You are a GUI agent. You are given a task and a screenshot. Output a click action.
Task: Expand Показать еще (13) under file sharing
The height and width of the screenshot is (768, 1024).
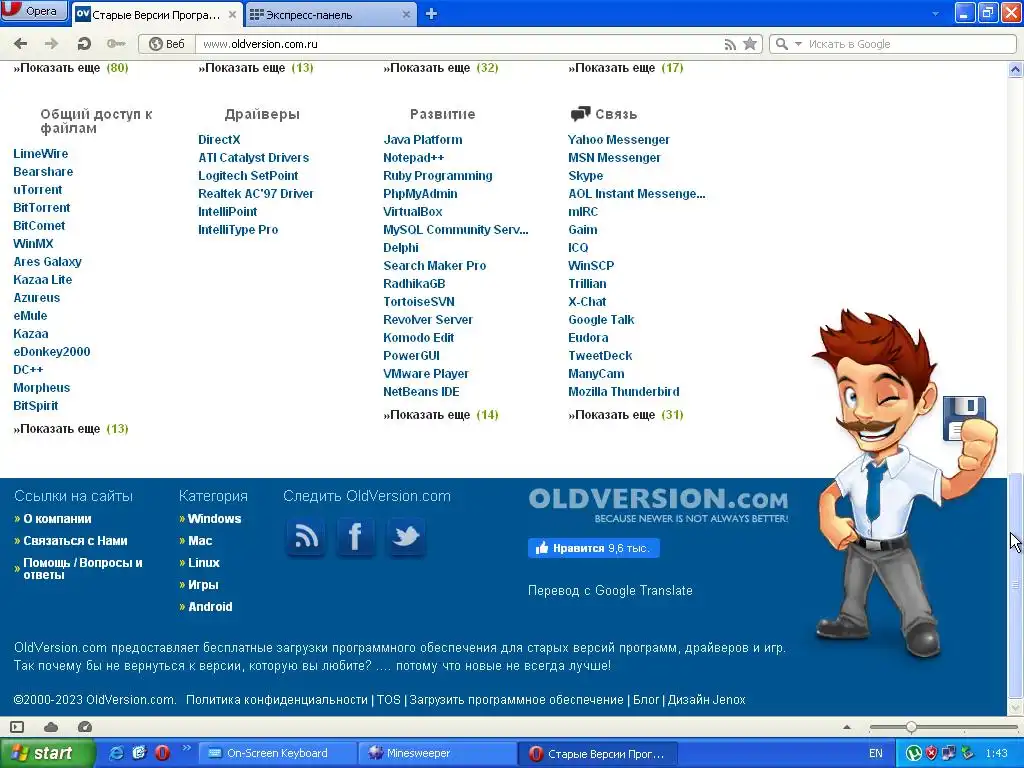click(71, 429)
